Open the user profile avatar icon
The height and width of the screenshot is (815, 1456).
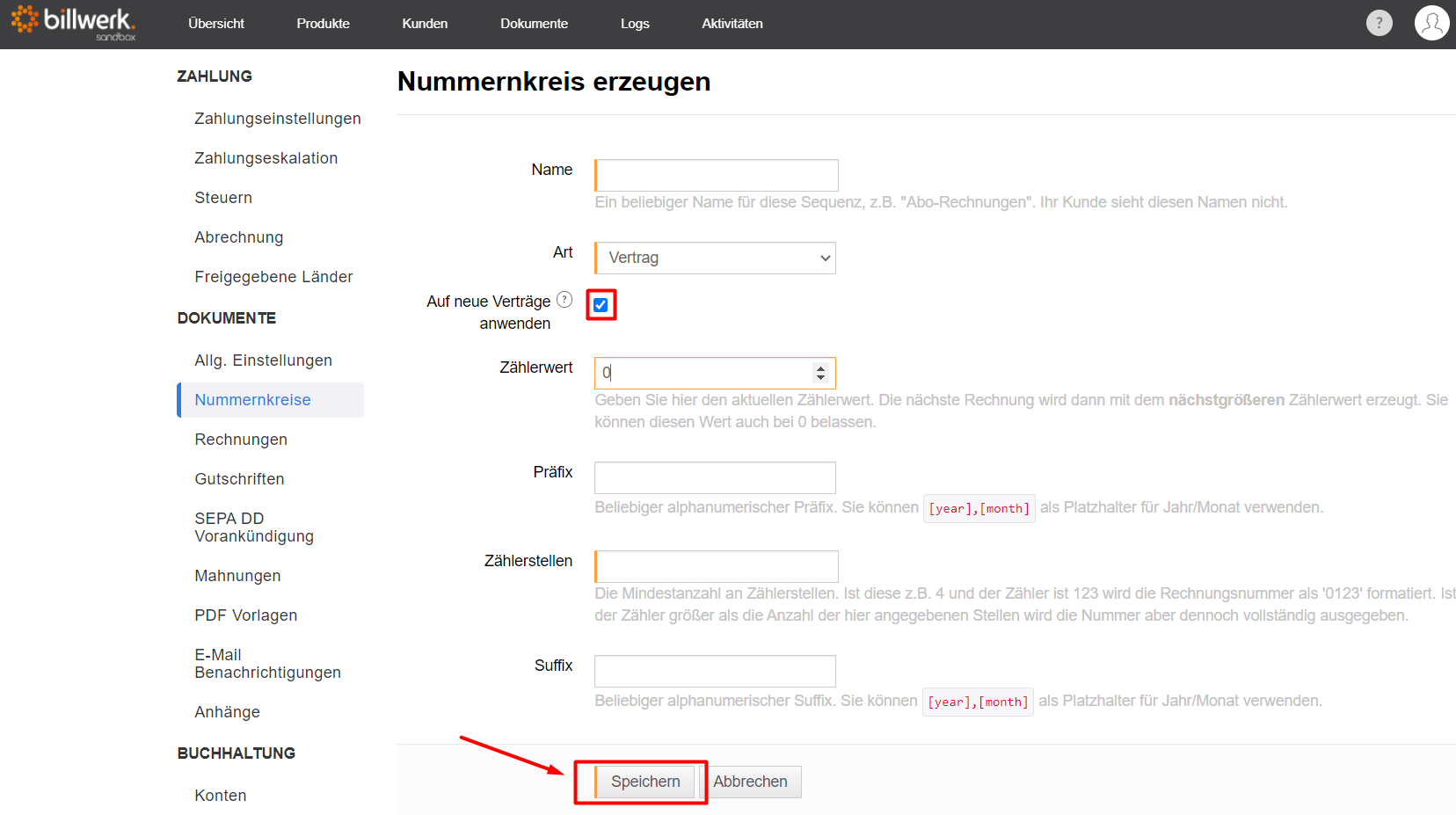point(1431,23)
